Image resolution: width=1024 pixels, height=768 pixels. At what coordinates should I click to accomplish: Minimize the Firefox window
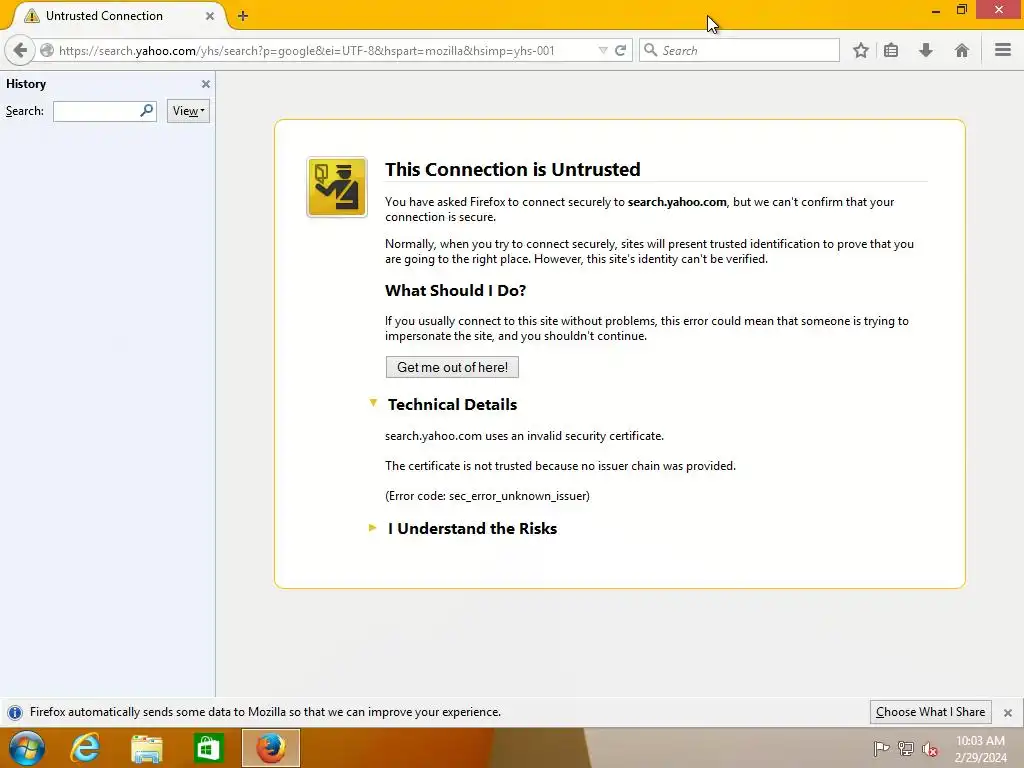click(935, 11)
